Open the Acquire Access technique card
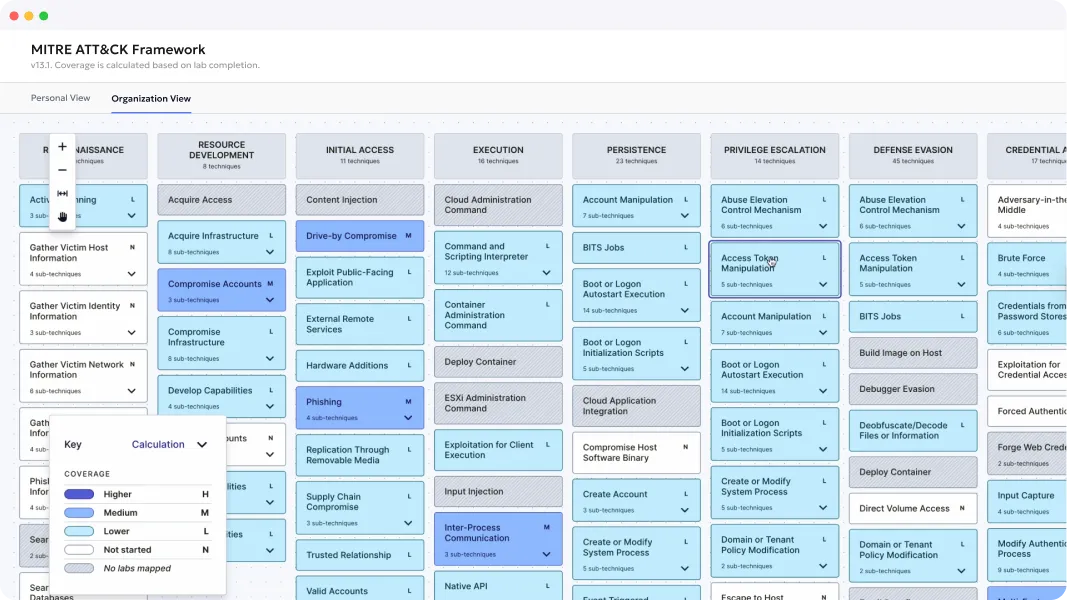Image resolution: width=1067 pixels, height=600 pixels. click(x=221, y=200)
